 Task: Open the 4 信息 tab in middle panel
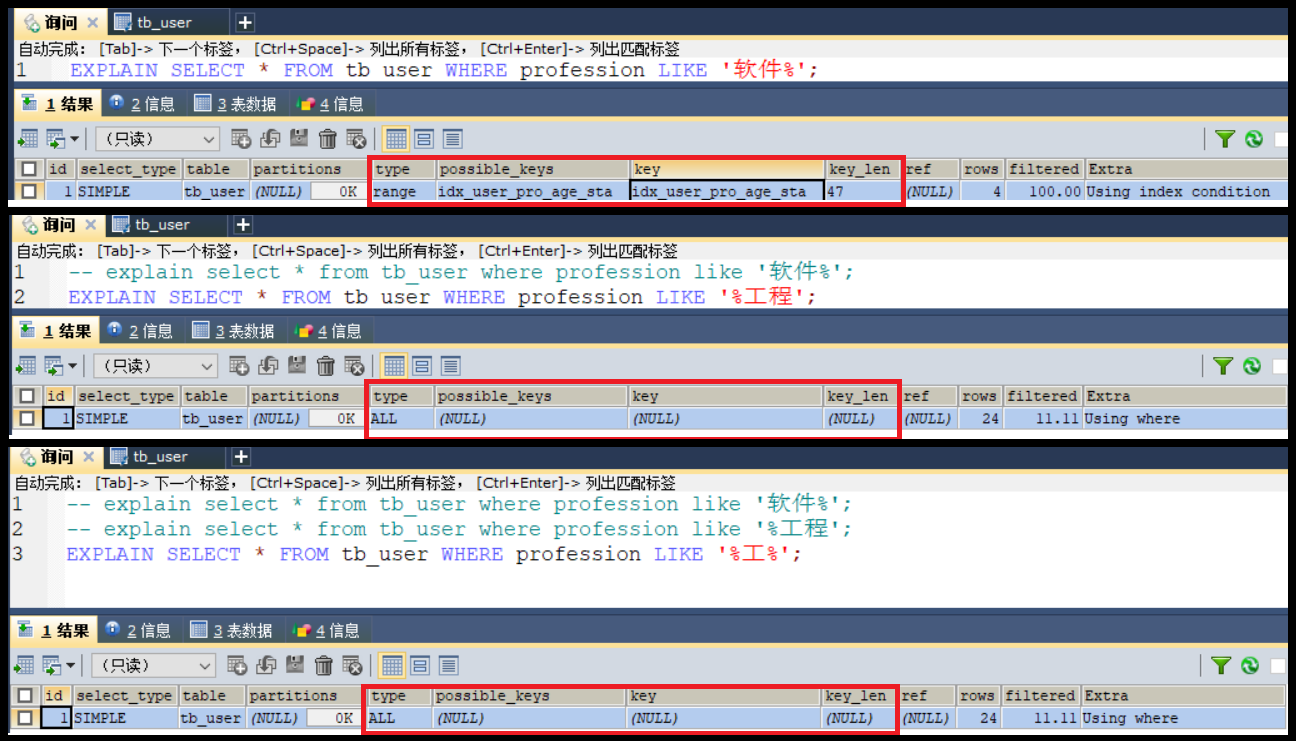(329, 331)
